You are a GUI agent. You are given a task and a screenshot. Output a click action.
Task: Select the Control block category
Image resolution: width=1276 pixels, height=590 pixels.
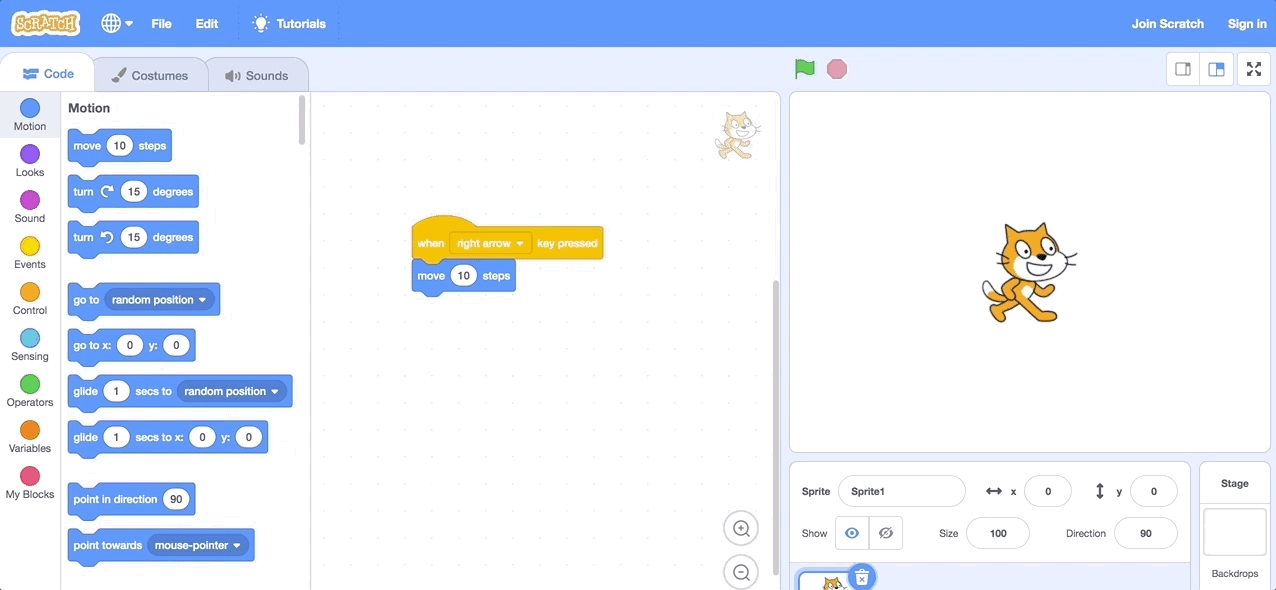[30, 298]
